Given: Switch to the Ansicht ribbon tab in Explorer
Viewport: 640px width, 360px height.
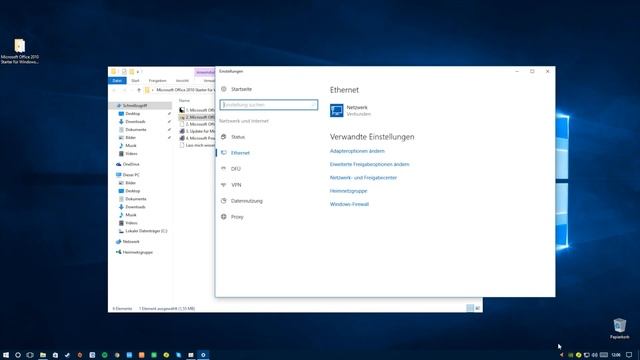Looking at the screenshot, I should [x=182, y=80].
